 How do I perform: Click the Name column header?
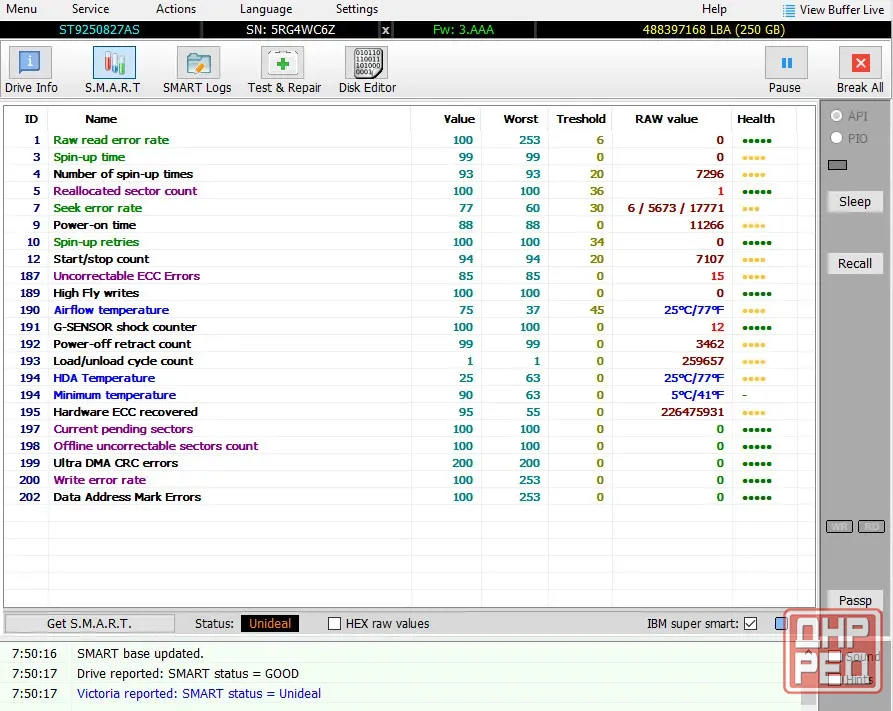click(x=101, y=119)
